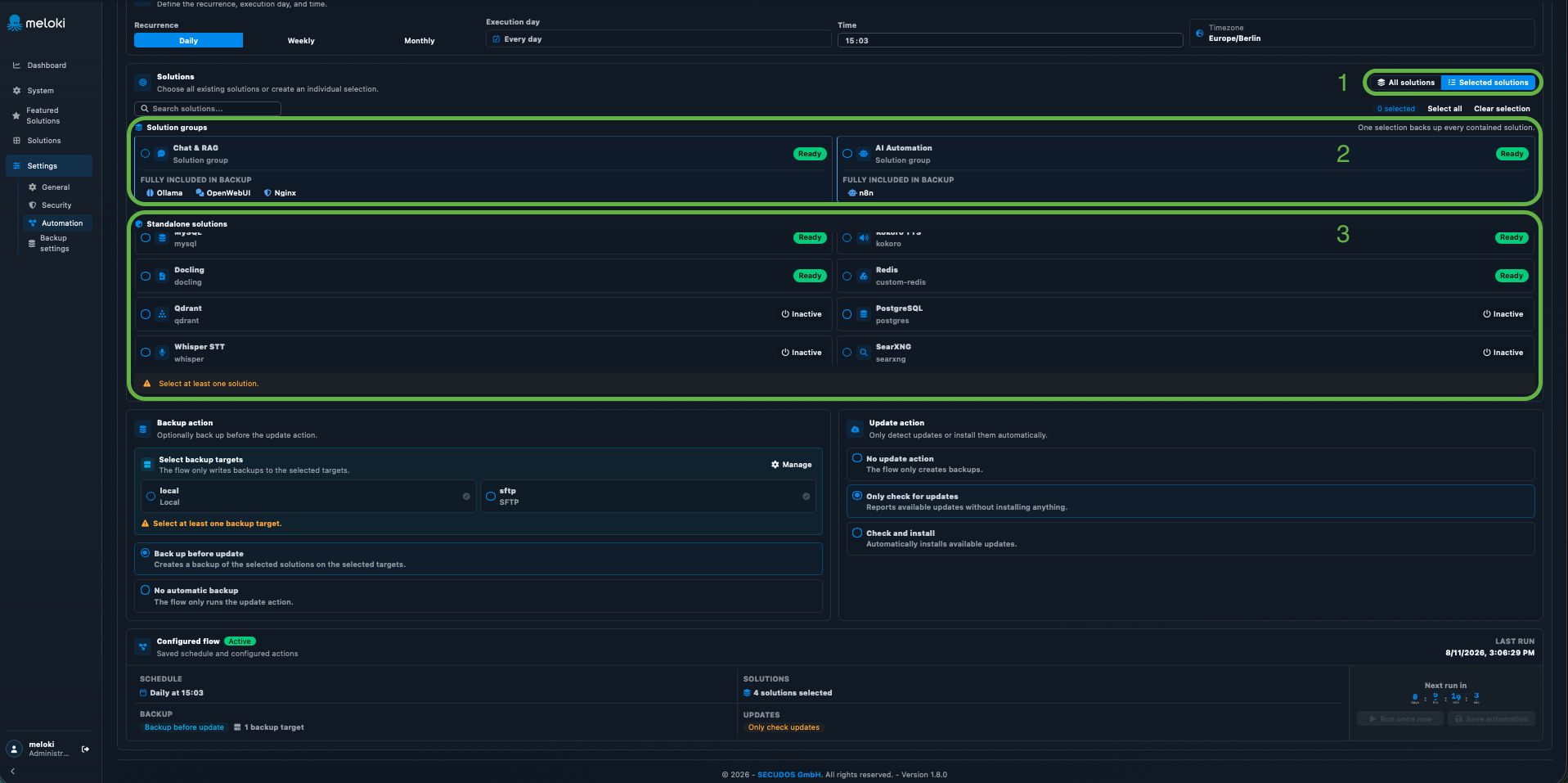Open the Europe/Berlin timezone selector
This screenshot has height=783, width=1568.
[1362, 34]
